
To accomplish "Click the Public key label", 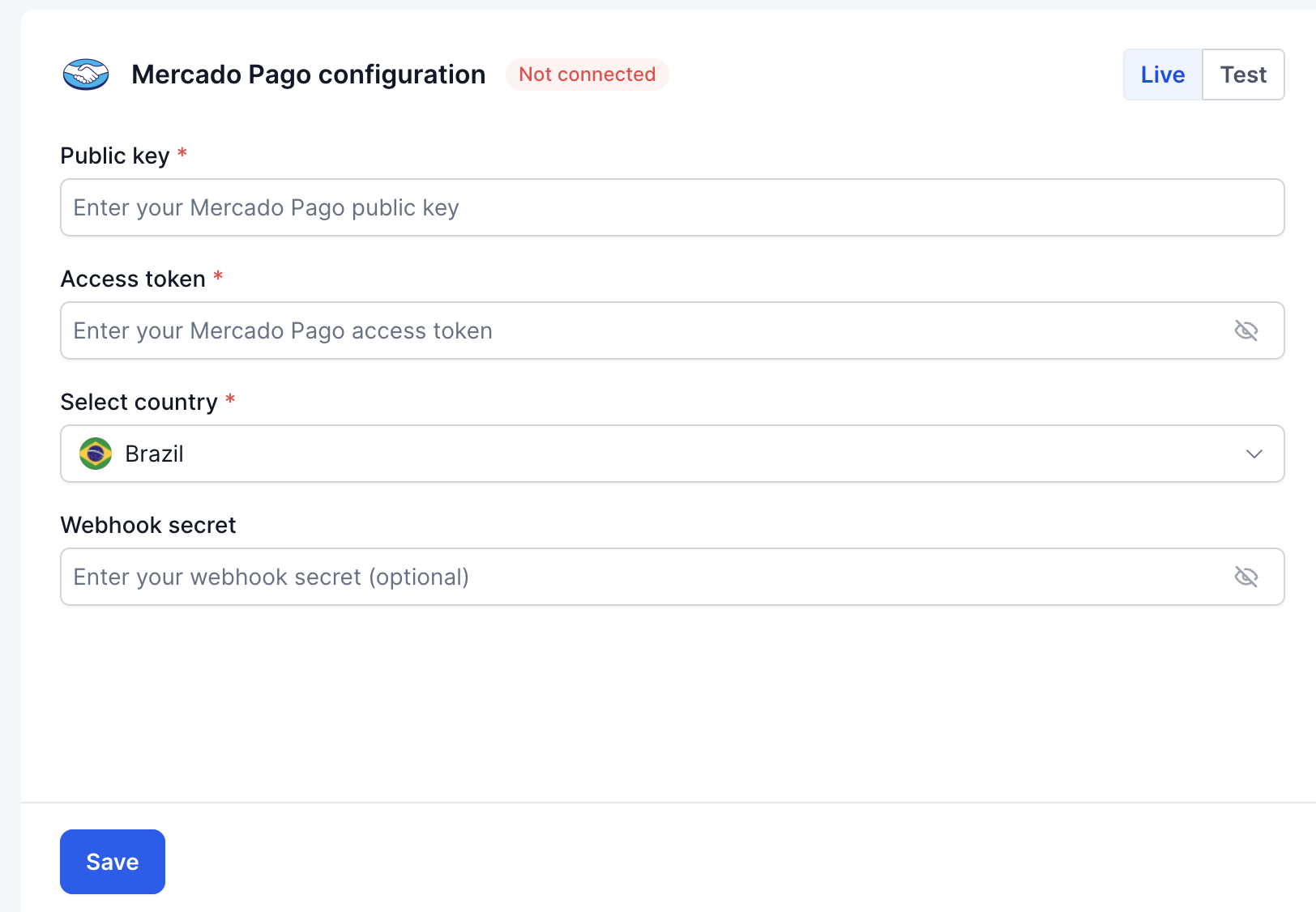I will point(115,156).
